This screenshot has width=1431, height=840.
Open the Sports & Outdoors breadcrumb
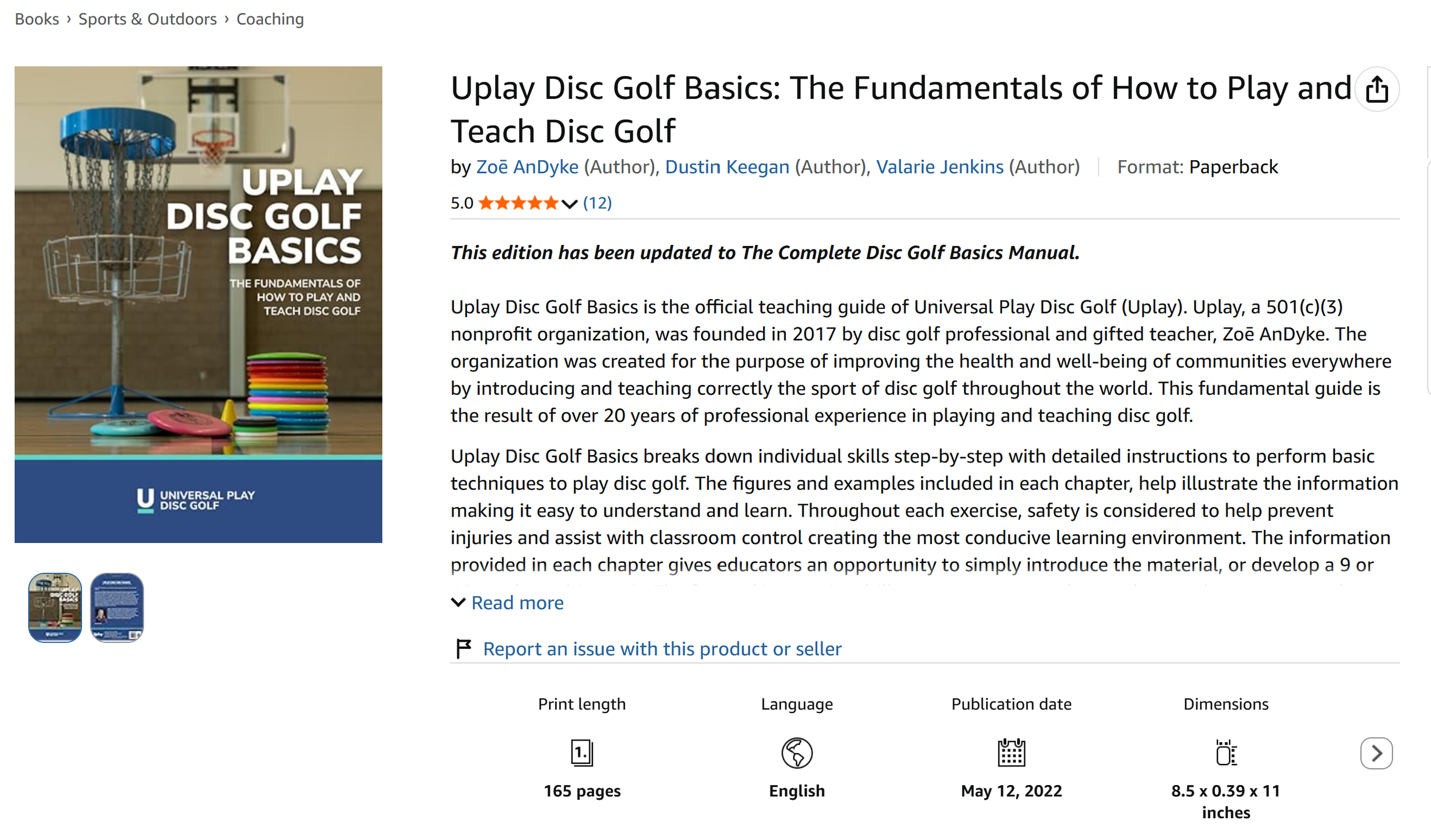pyautogui.click(x=148, y=19)
